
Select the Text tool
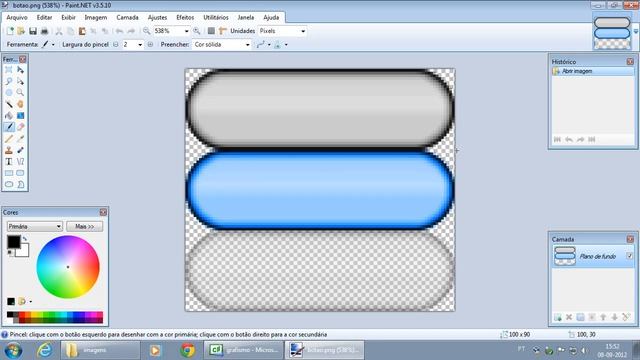pyautogui.click(x=9, y=162)
